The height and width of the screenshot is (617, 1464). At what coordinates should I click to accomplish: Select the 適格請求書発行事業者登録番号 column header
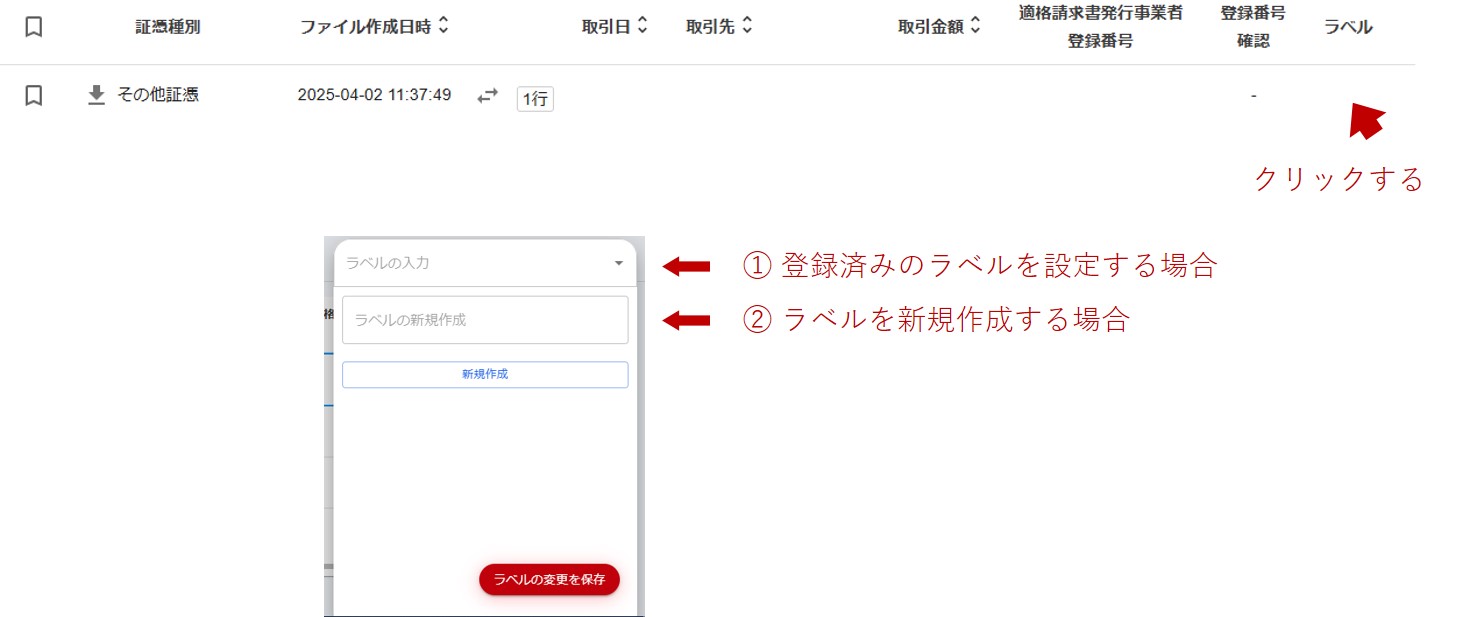1100,27
